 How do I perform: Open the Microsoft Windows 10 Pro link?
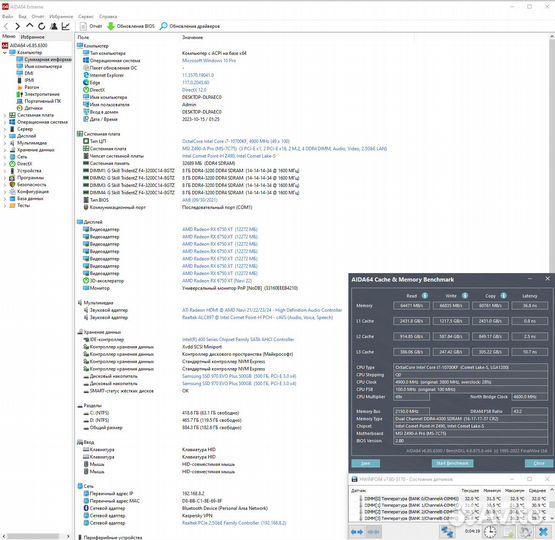point(209,61)
